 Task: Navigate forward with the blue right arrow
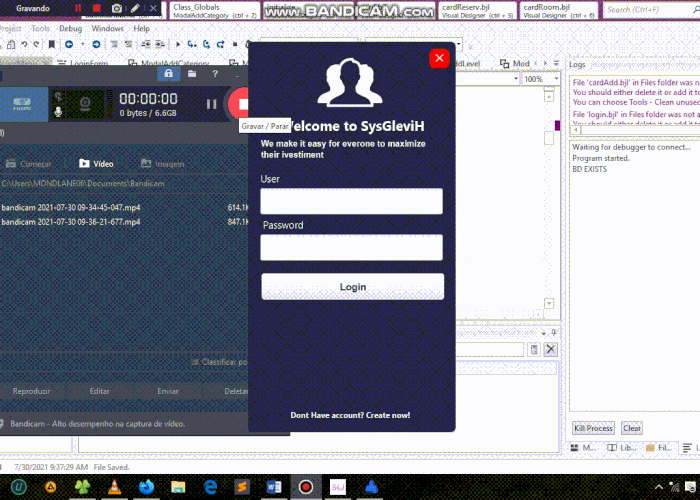(x=96, y=44)
